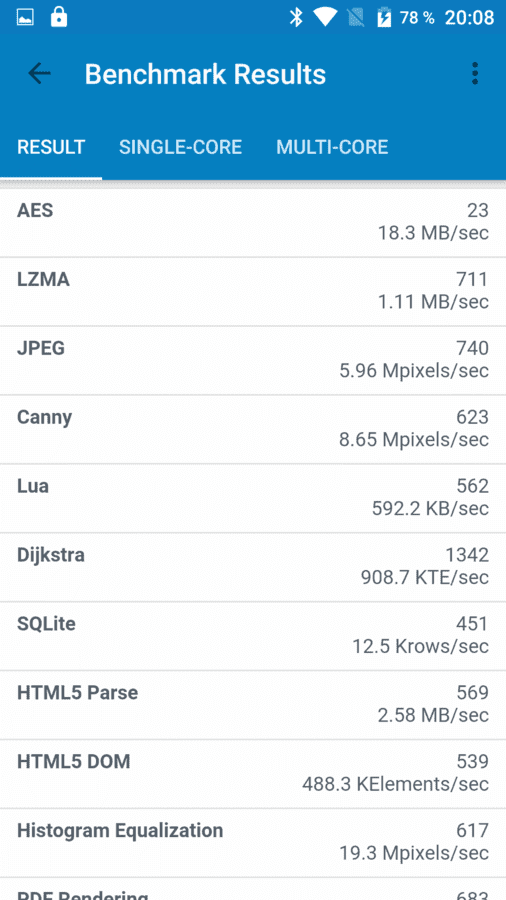Screen dimensions: 506x900
Task: Tap the Canny score row
Action: click(253, 429)
